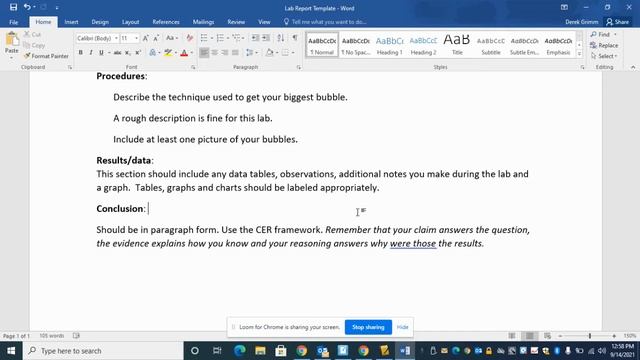Switch to the Design tab
Viewport: 640px width, 360px height.
[x=100, y=22]
